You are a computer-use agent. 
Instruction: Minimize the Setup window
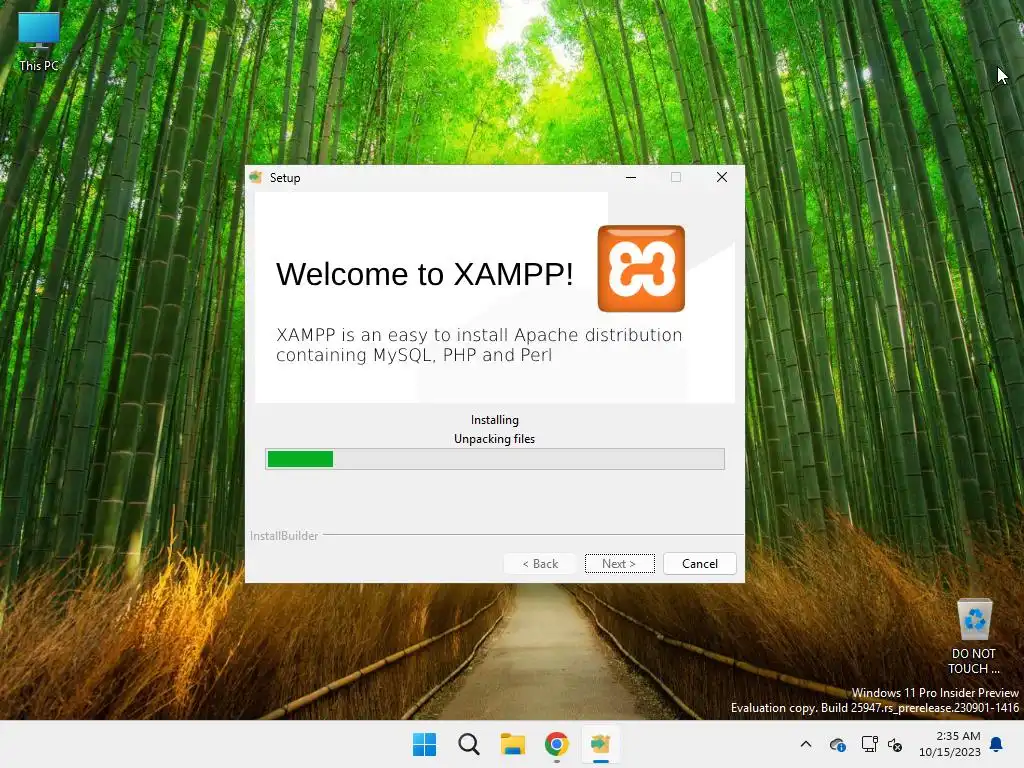[x=631, y=178]
